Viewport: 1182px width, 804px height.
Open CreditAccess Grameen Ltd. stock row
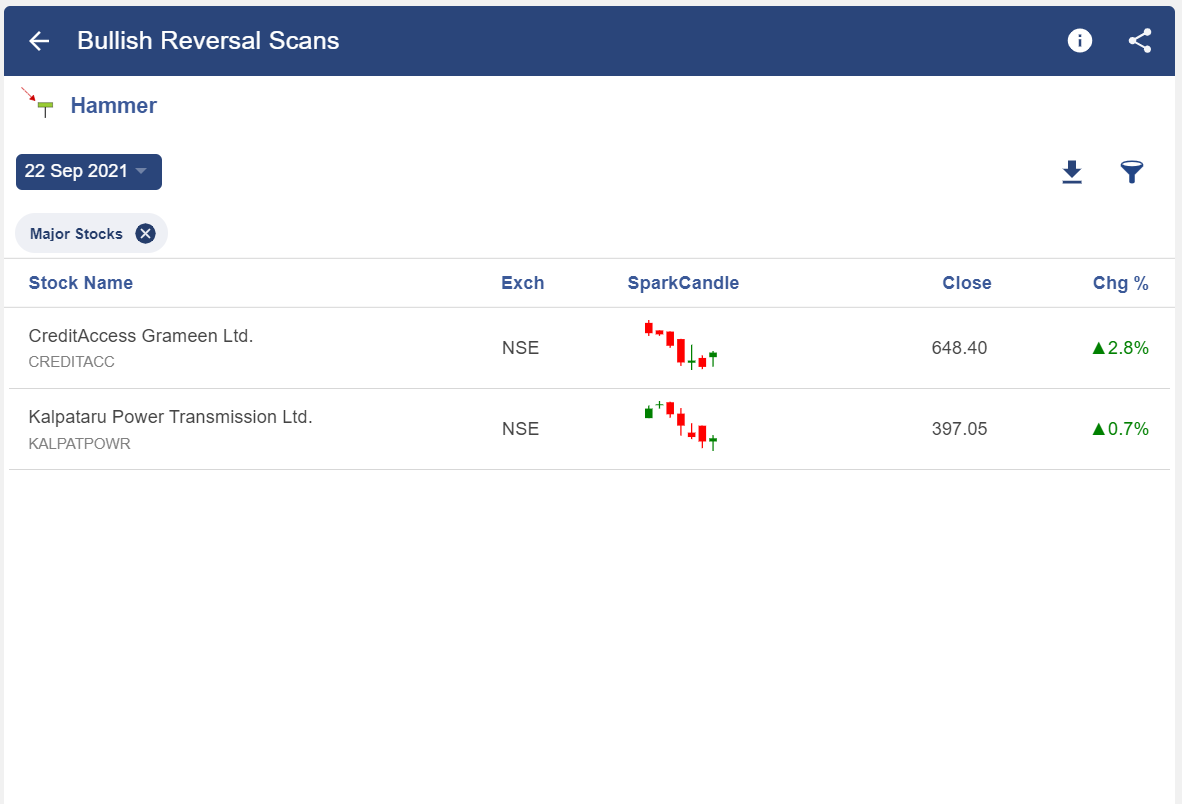pos(589,348)
